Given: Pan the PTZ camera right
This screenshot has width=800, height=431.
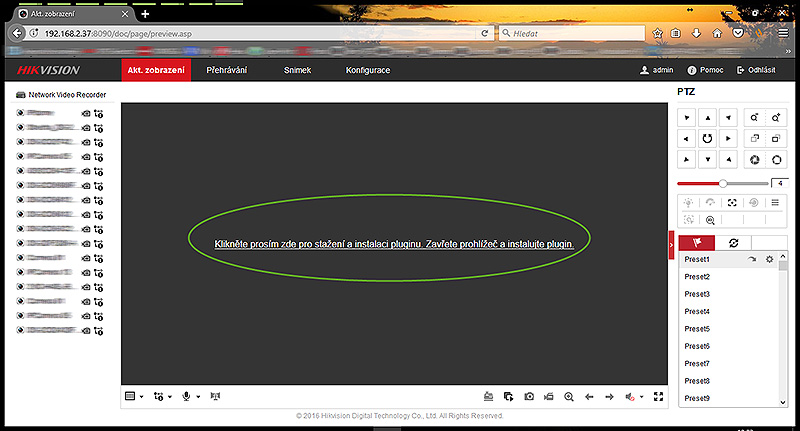Looking at the screenshot, I should [728, 139].
